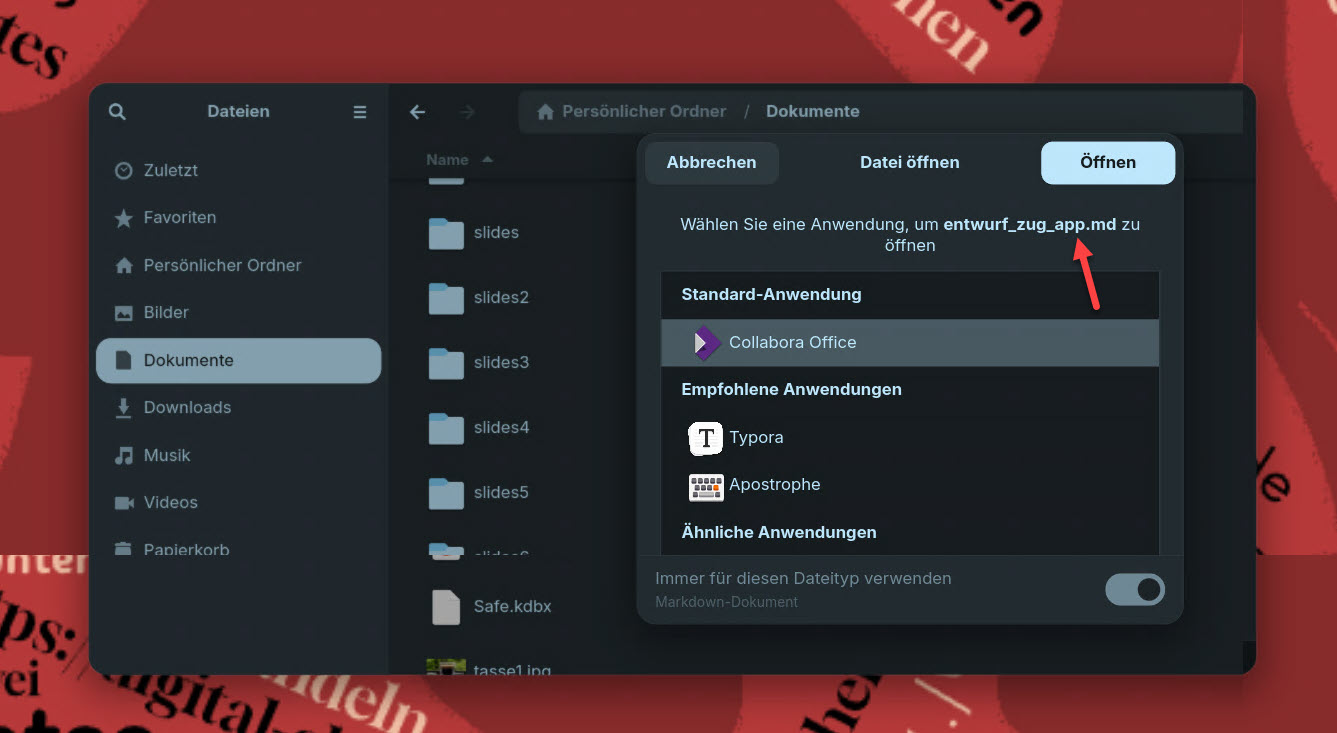This screenshot has width=1337, height=733.
Task: Open Zuletzt in the sidebar
Action: coord(171,171)
